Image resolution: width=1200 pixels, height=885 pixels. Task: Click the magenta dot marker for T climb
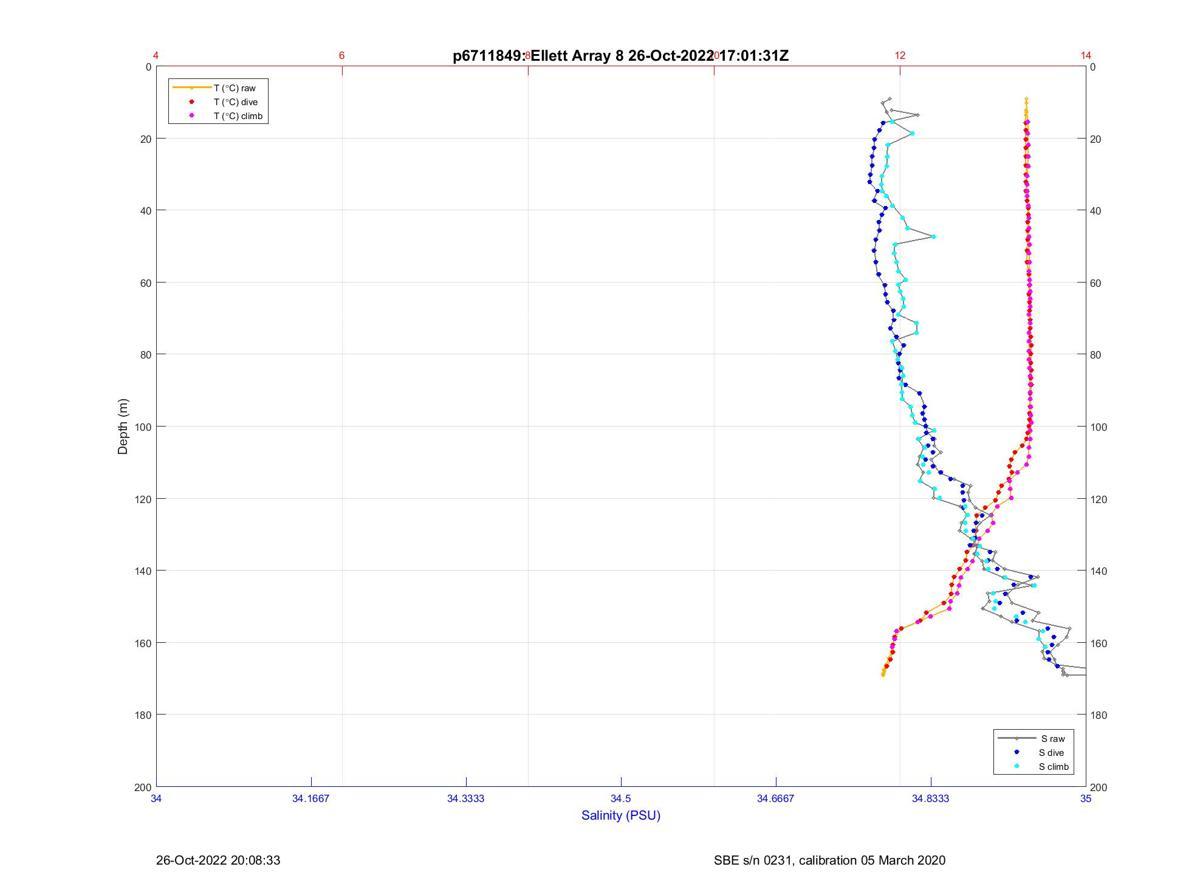pyautogui.click(x=192, y=116)
